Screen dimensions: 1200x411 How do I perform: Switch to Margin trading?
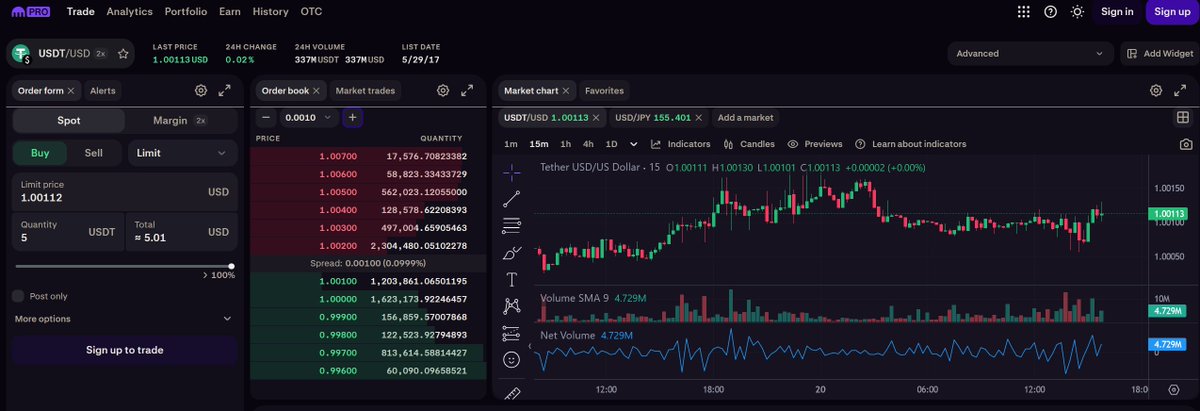coord(180,120)
